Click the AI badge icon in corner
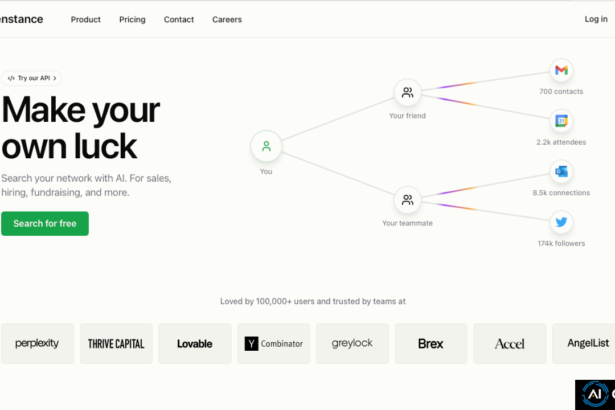The width and height of the screenshot is (615, 410). coord(593,394)
